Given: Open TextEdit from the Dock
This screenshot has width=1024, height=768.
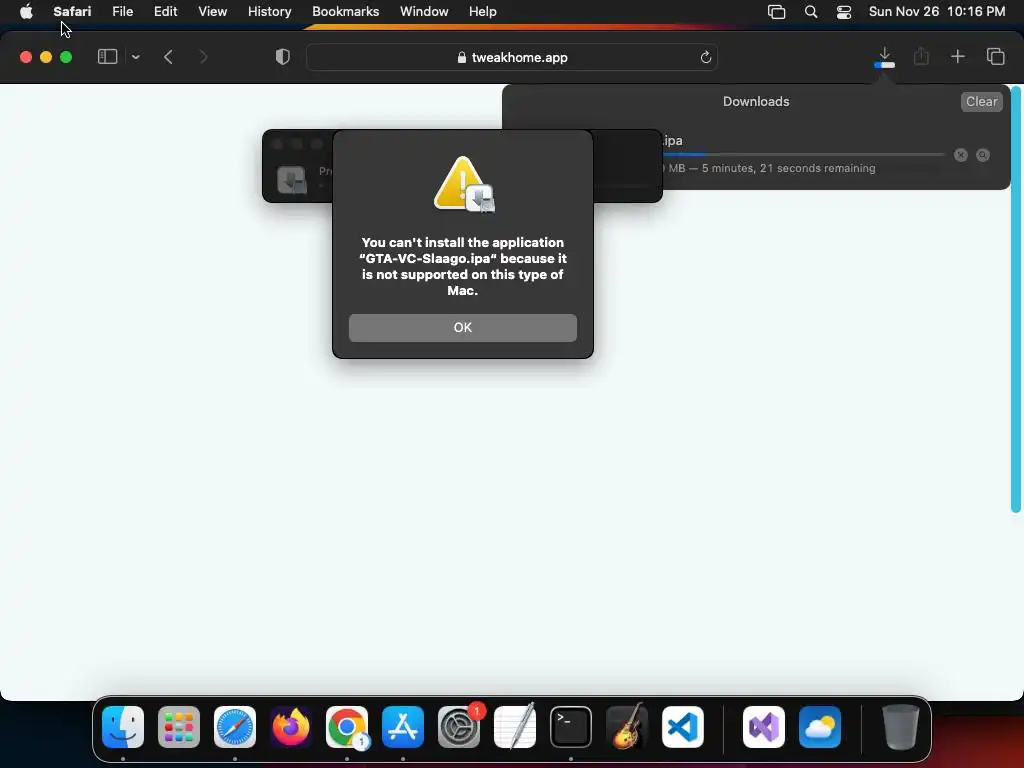Looking at the screenshot, I should (515, 727).
